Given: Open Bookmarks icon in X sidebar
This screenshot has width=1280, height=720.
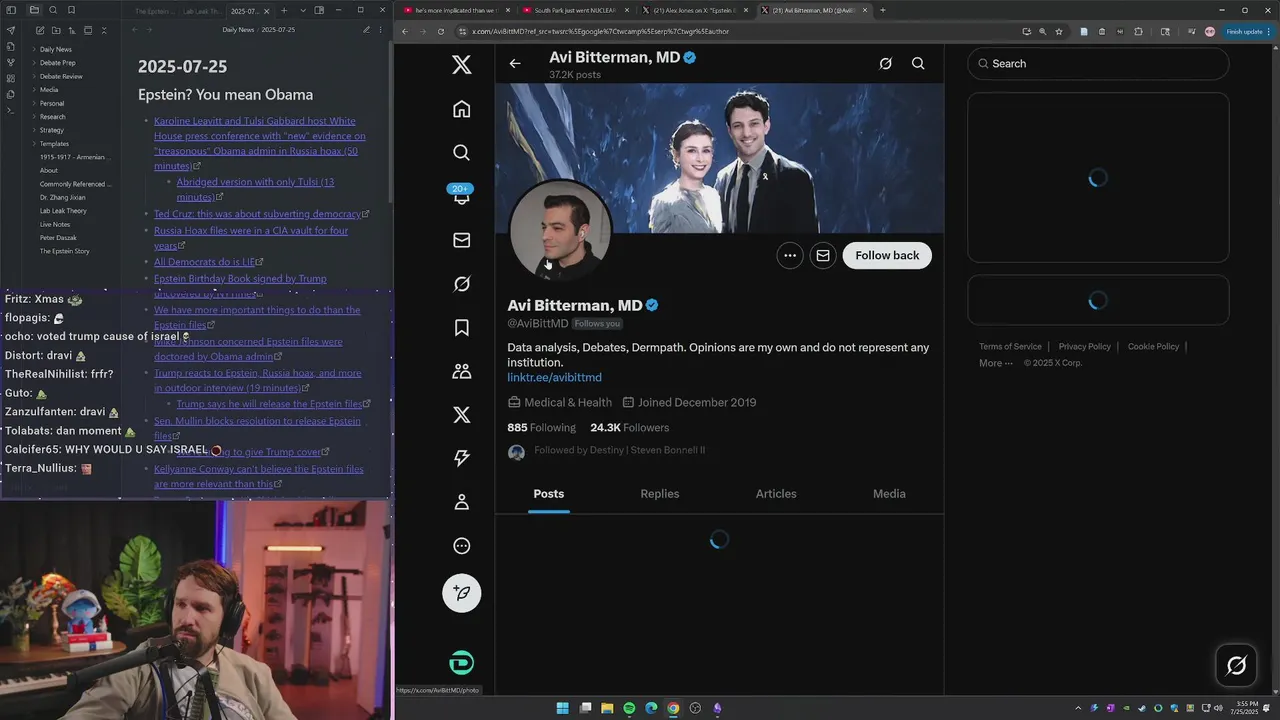Looking at the screenshot, I should click(x=461, y=327).
